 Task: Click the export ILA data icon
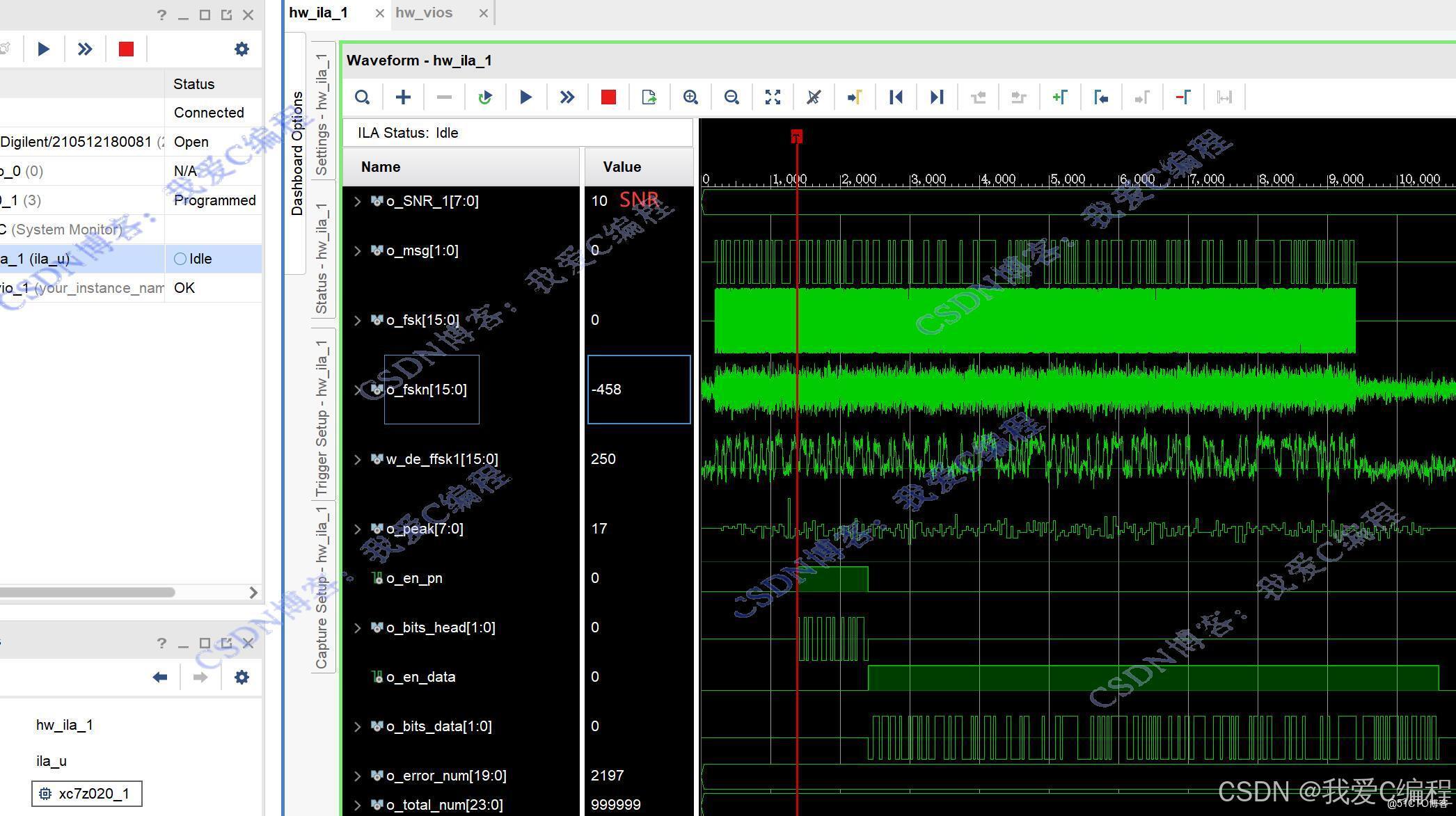coord(649,97)
